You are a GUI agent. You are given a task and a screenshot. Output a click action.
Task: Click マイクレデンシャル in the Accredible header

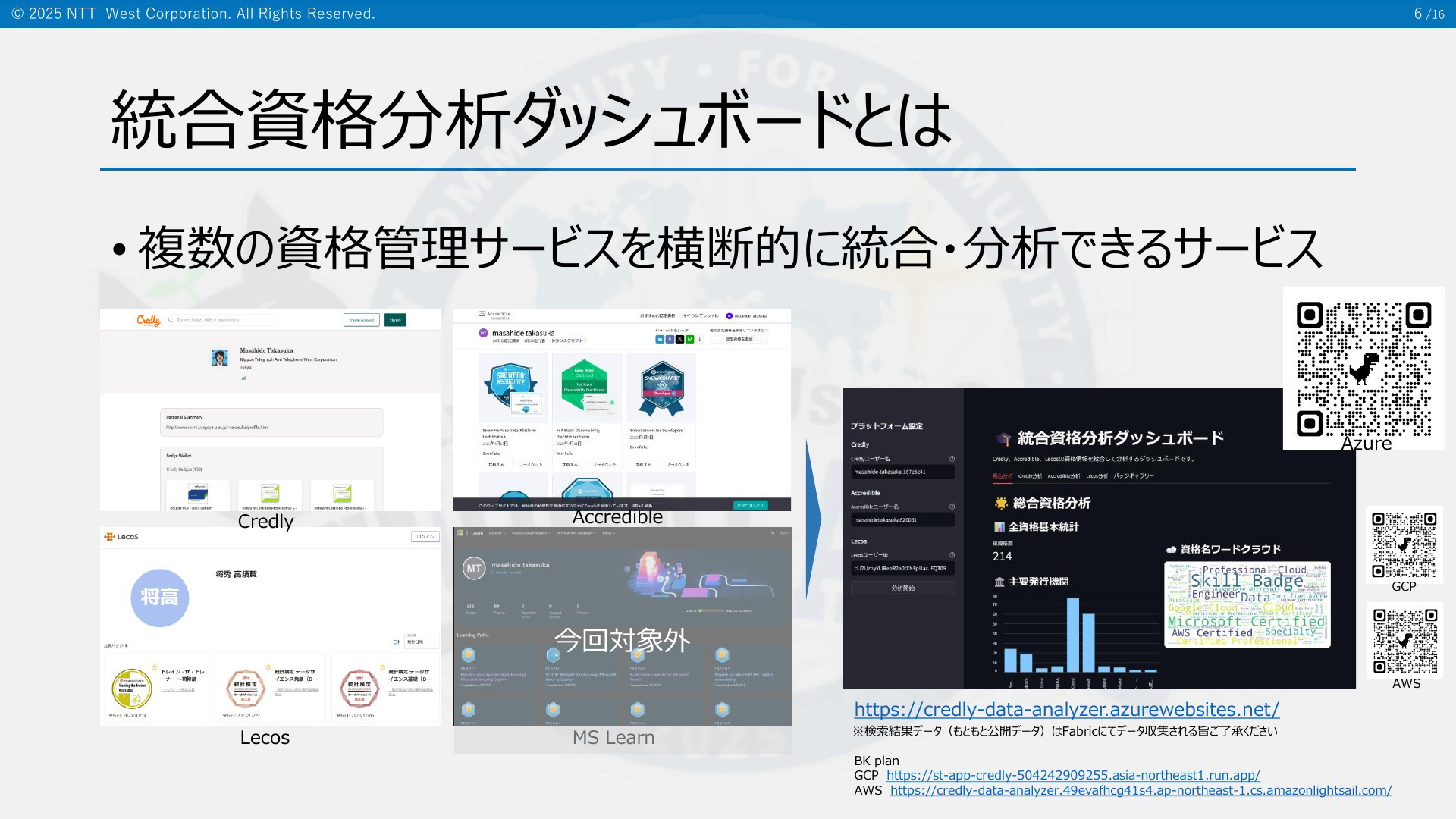[x=700, y=315]
